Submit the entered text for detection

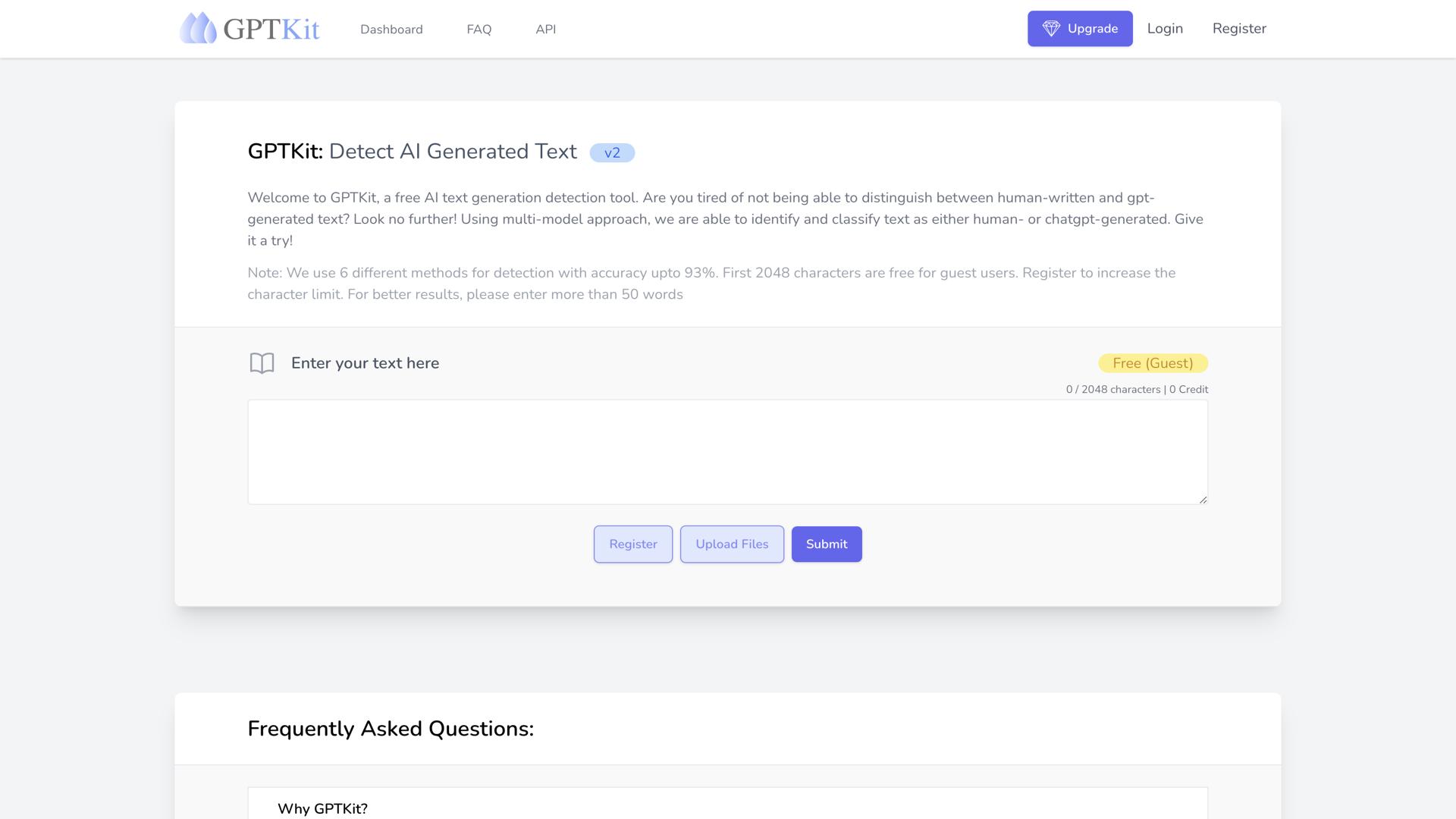pos(826,544)
